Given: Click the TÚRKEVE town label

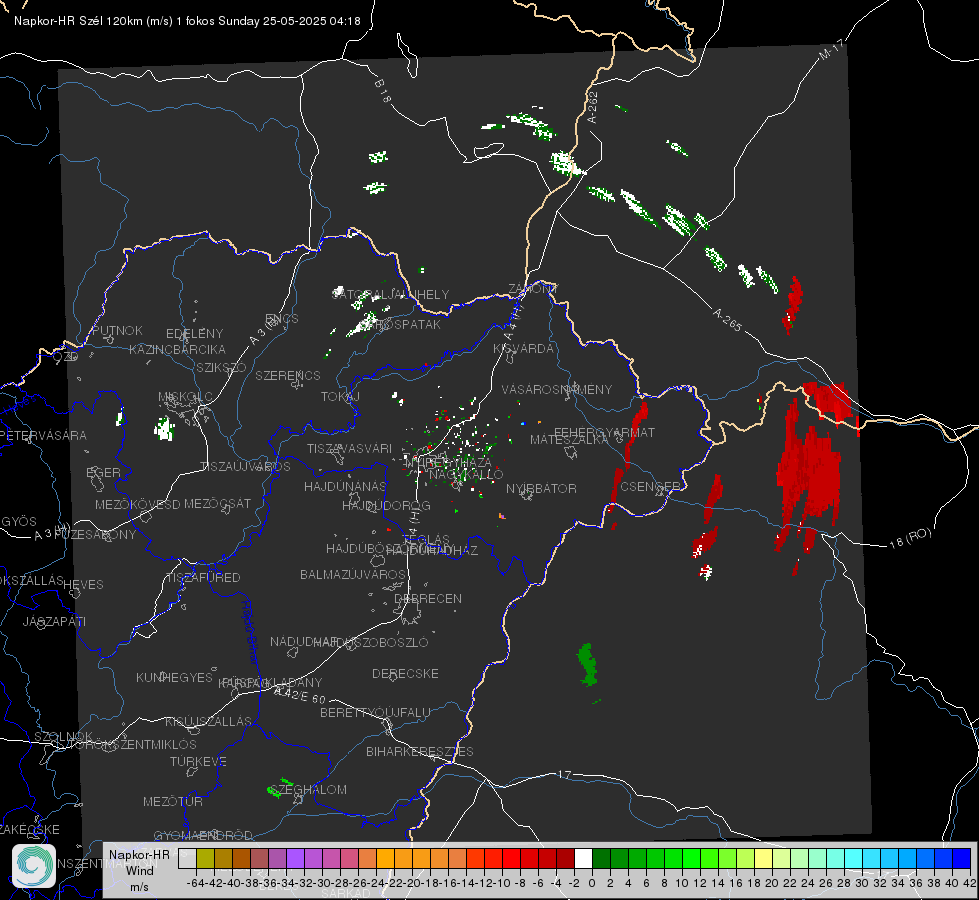Looking at the screenshot, I should point(199,761).
